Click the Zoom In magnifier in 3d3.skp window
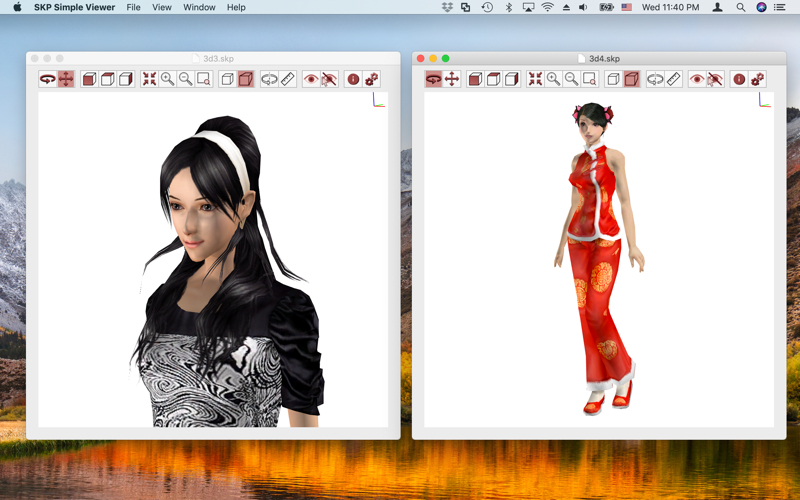The image size is (800, 500). coord(167,79)
